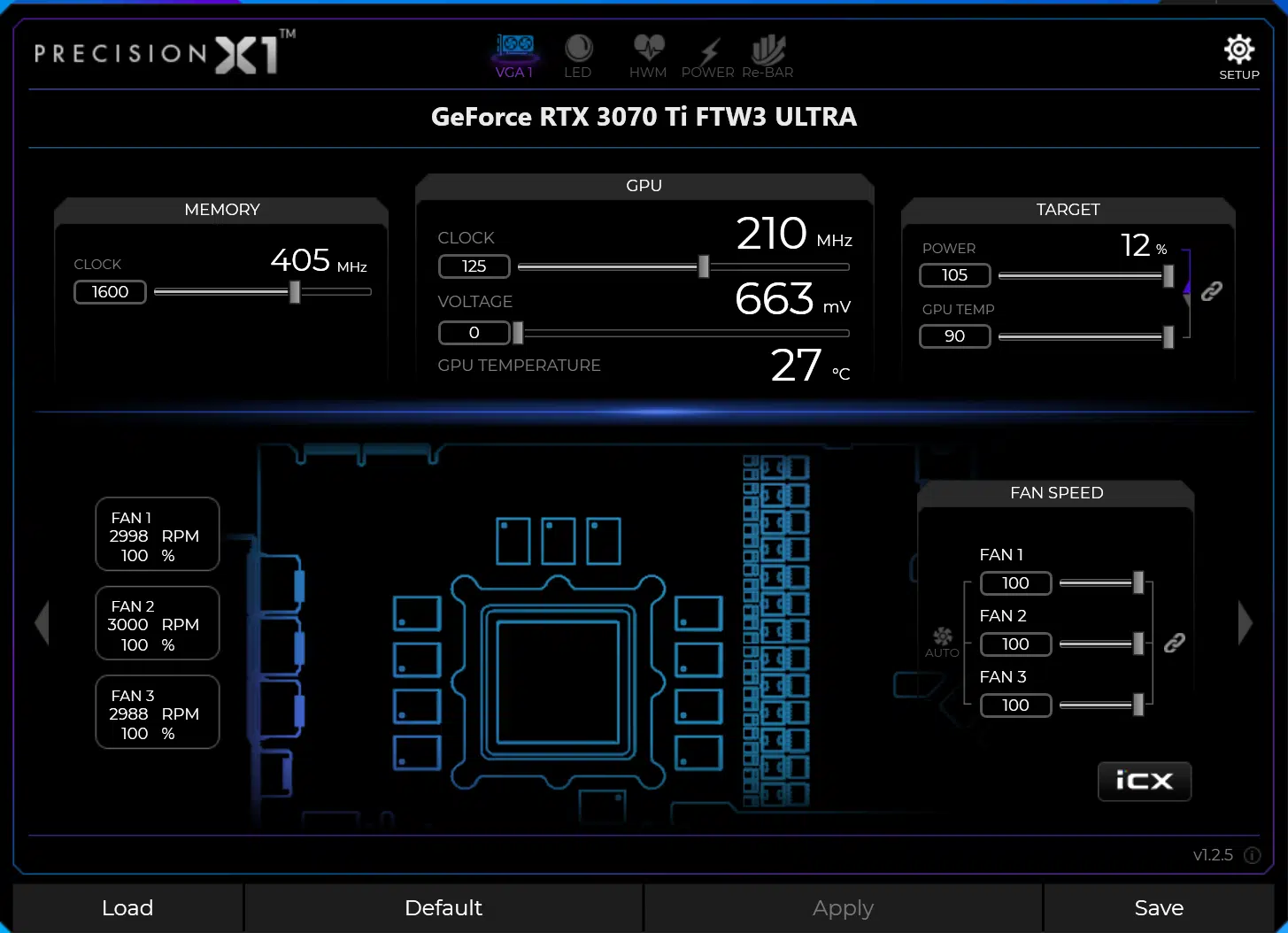
Task: Edit the GPU temp target field 90
Action: [954, 336]
